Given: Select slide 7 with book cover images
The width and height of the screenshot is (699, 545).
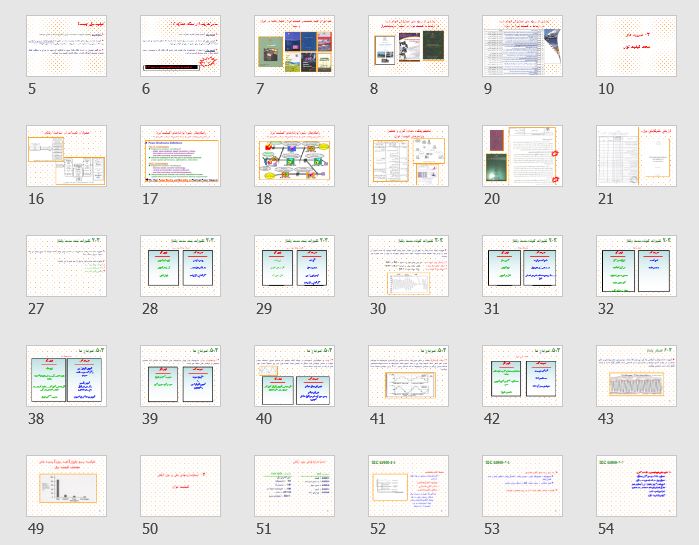Looking at the screenshot, I should tap(294, 46).
